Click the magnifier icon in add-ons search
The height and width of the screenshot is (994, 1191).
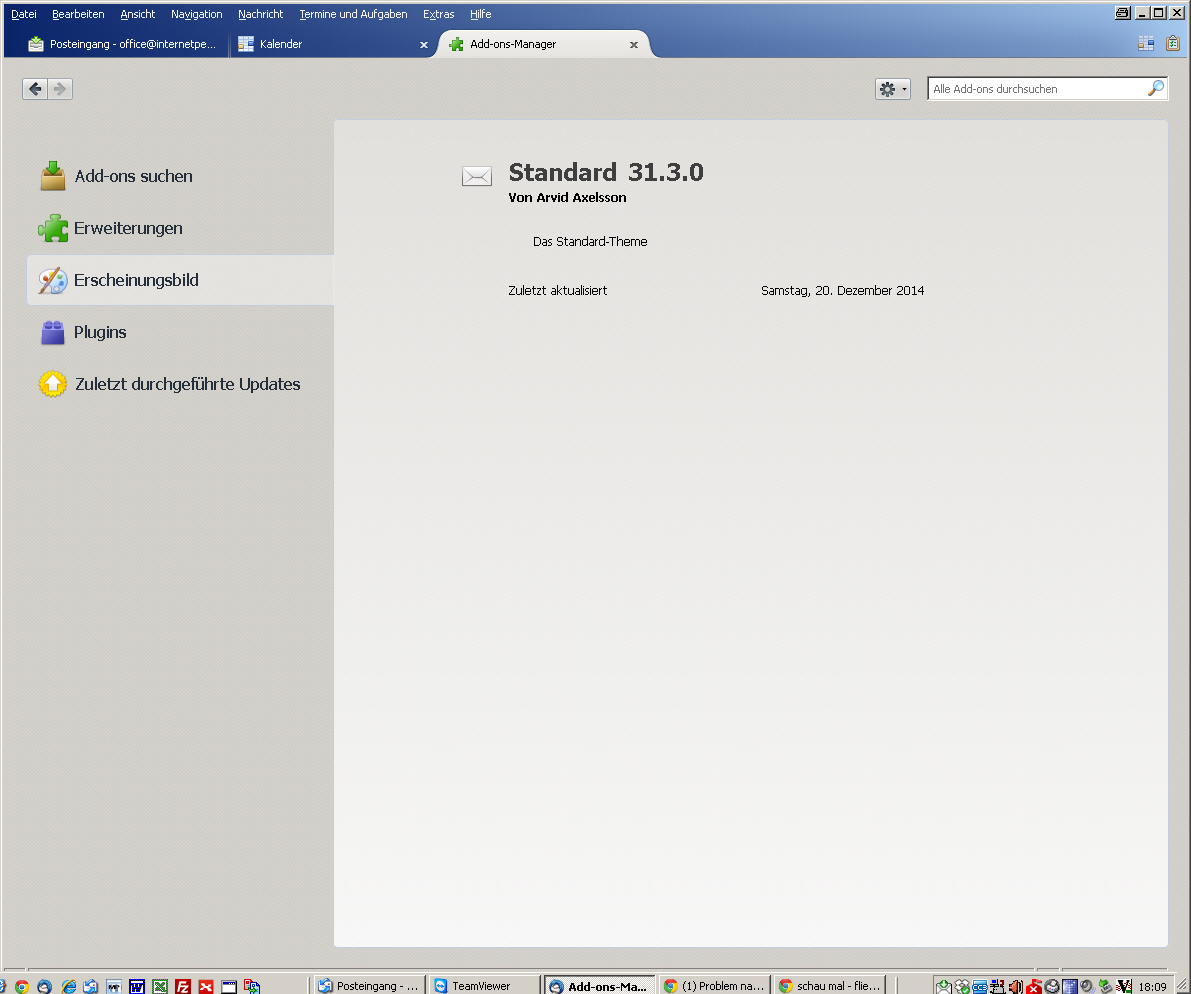[x=1155, y=88]
